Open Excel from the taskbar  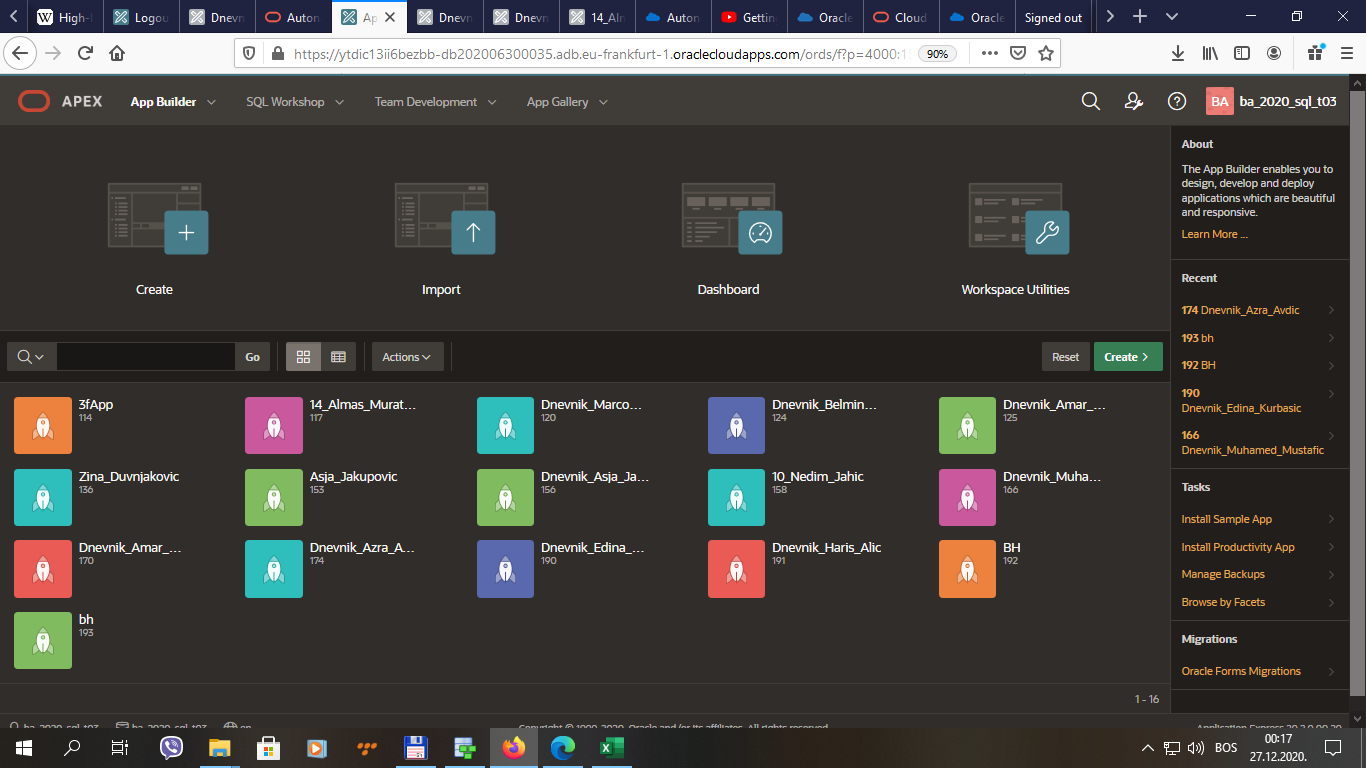(611, 747)
